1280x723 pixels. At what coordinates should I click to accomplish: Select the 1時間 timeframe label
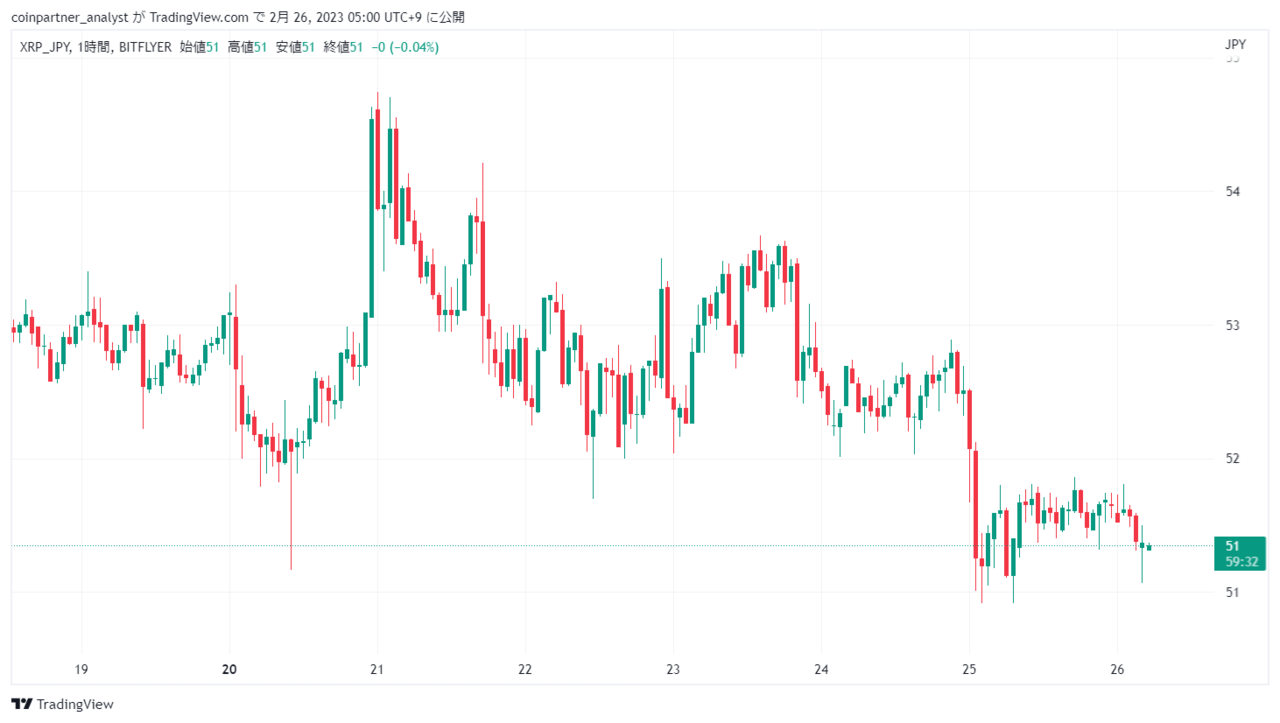tap(95, 47)
